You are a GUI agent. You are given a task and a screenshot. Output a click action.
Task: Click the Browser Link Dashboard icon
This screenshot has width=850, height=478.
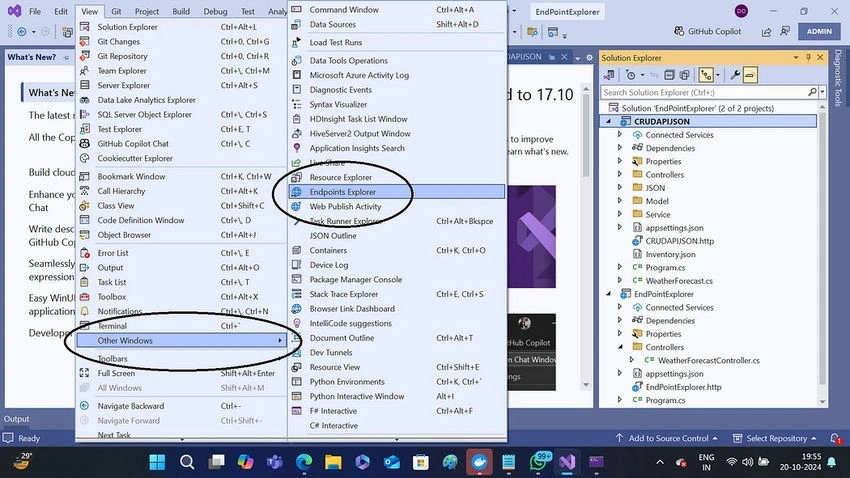click(297, 309)
